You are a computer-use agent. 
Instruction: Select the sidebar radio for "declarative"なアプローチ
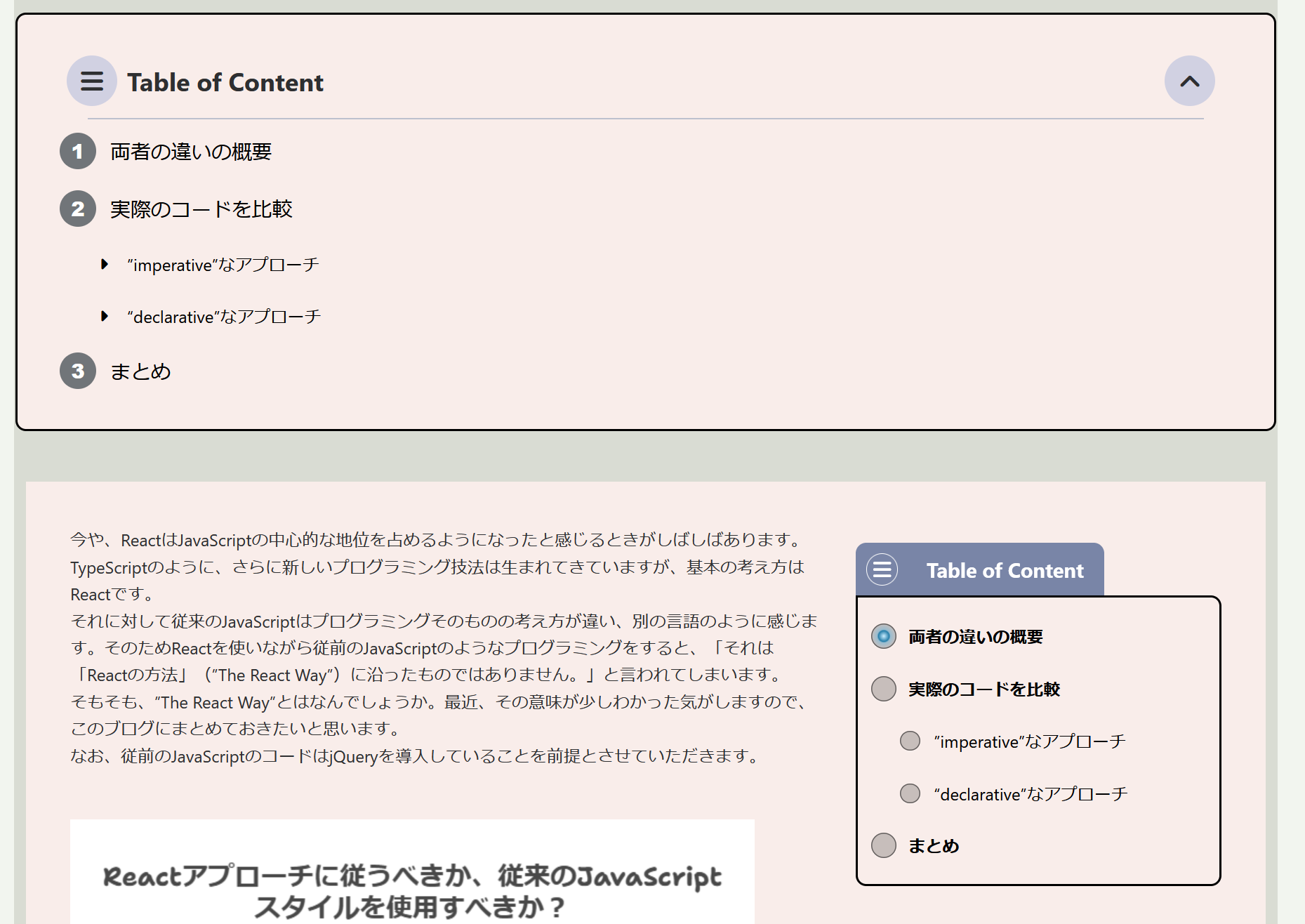coord(910,793)
